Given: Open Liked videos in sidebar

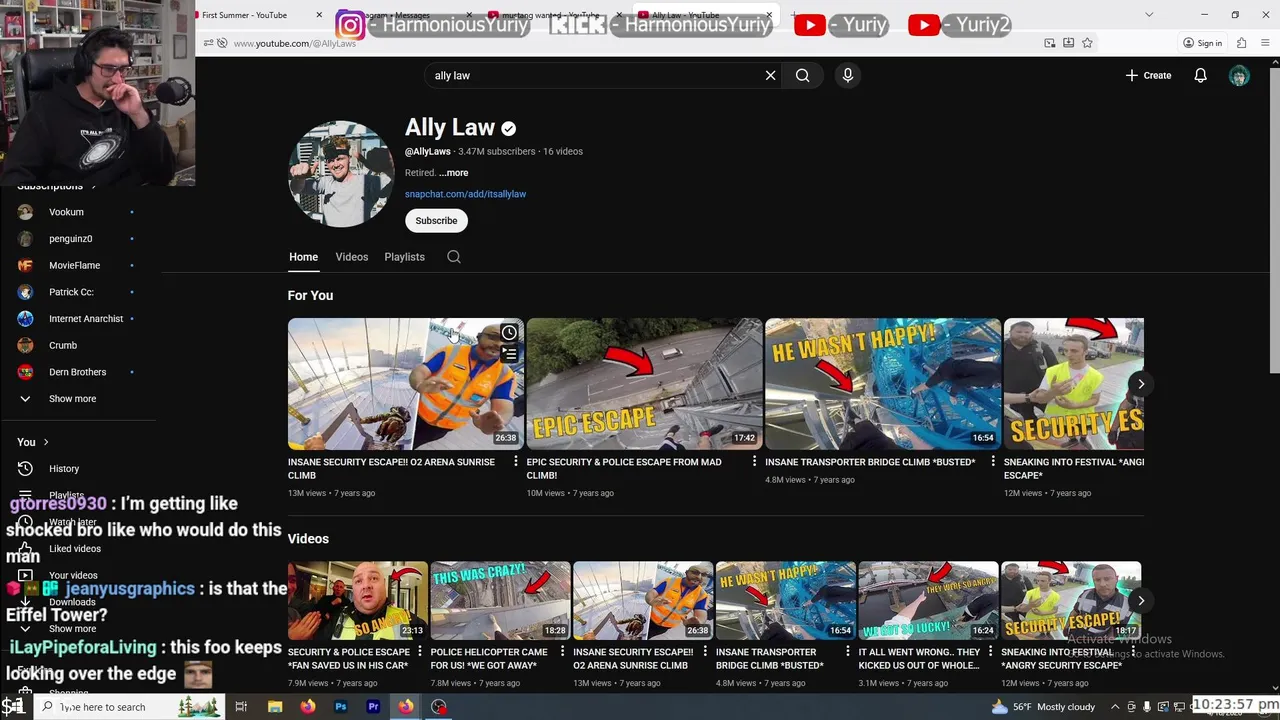Looking at the screenshot, I should 75,549.
